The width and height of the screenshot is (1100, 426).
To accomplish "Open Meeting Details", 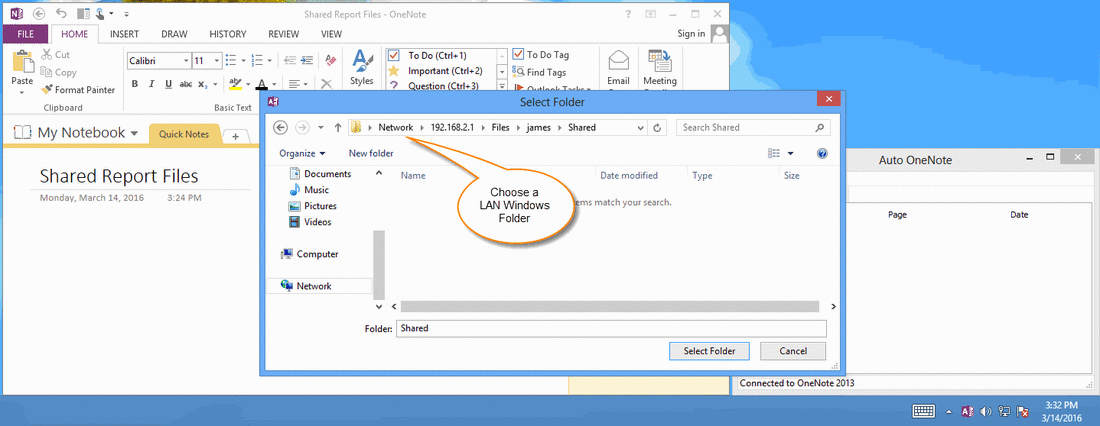I will (x=660, y=69).
